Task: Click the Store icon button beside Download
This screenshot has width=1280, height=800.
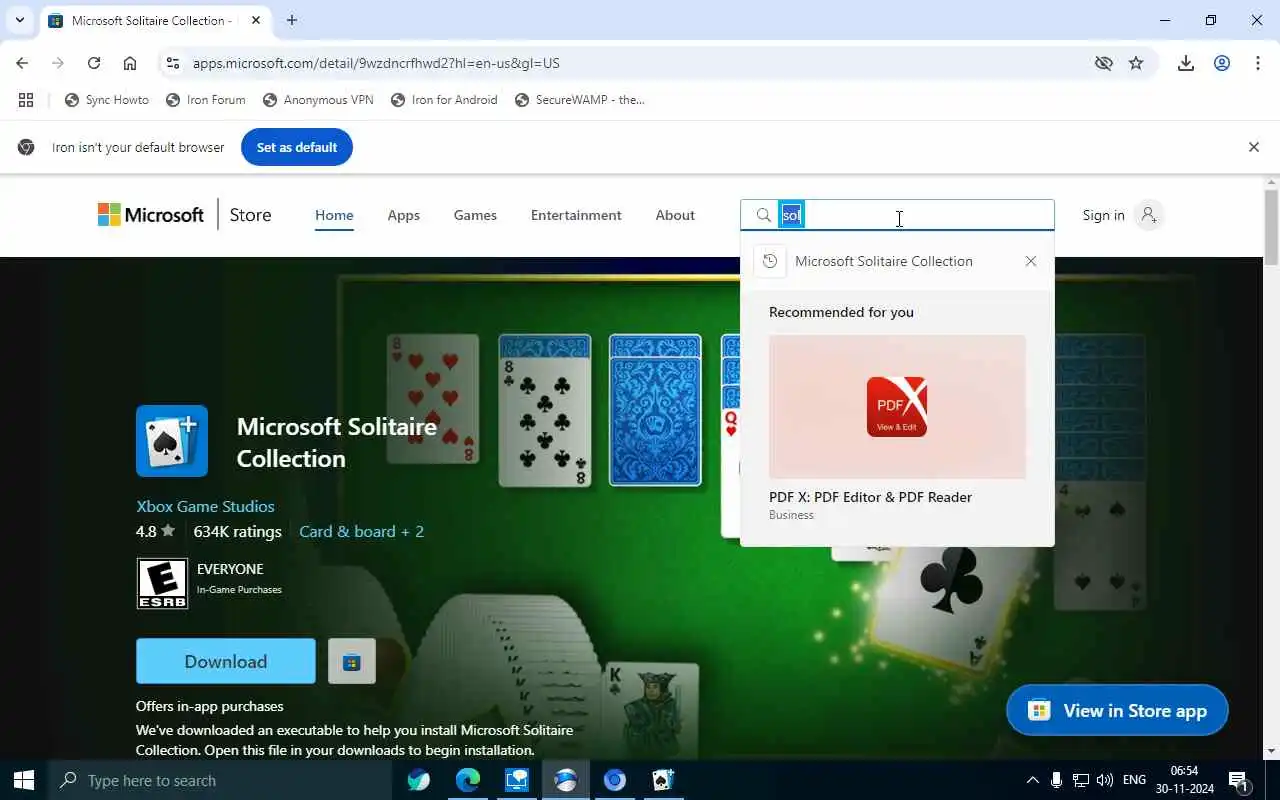Action: tap(352, 661)
